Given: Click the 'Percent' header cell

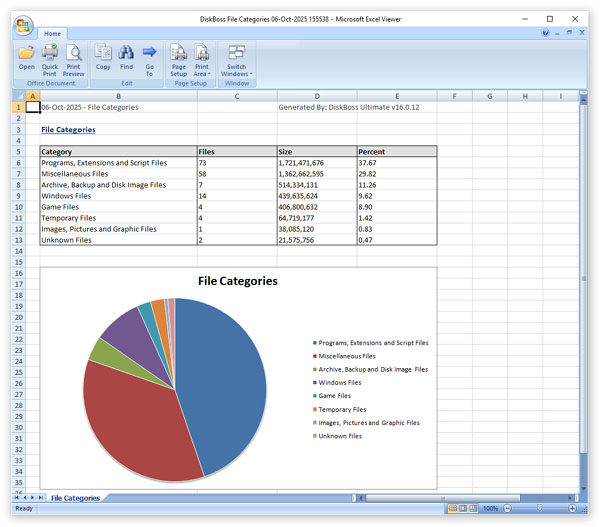Looking at the screenshot, I should (x=397, y=152).
